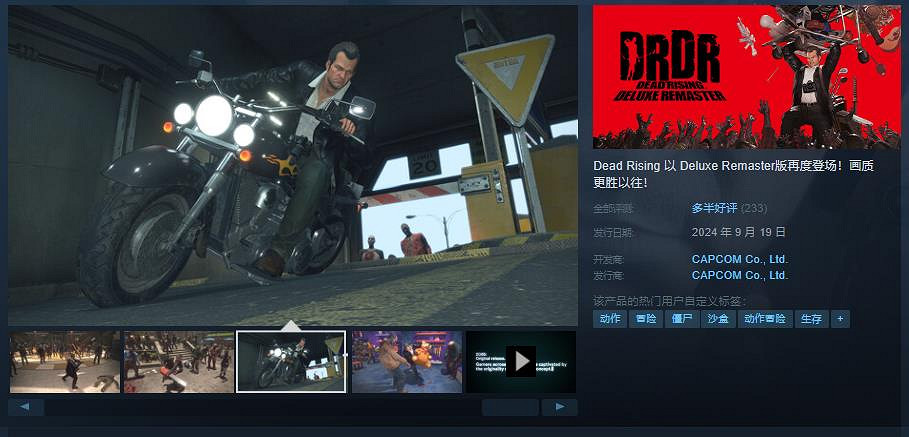Click the main motorcycle screenshot
909x437 pixels.
coord(293,166)
